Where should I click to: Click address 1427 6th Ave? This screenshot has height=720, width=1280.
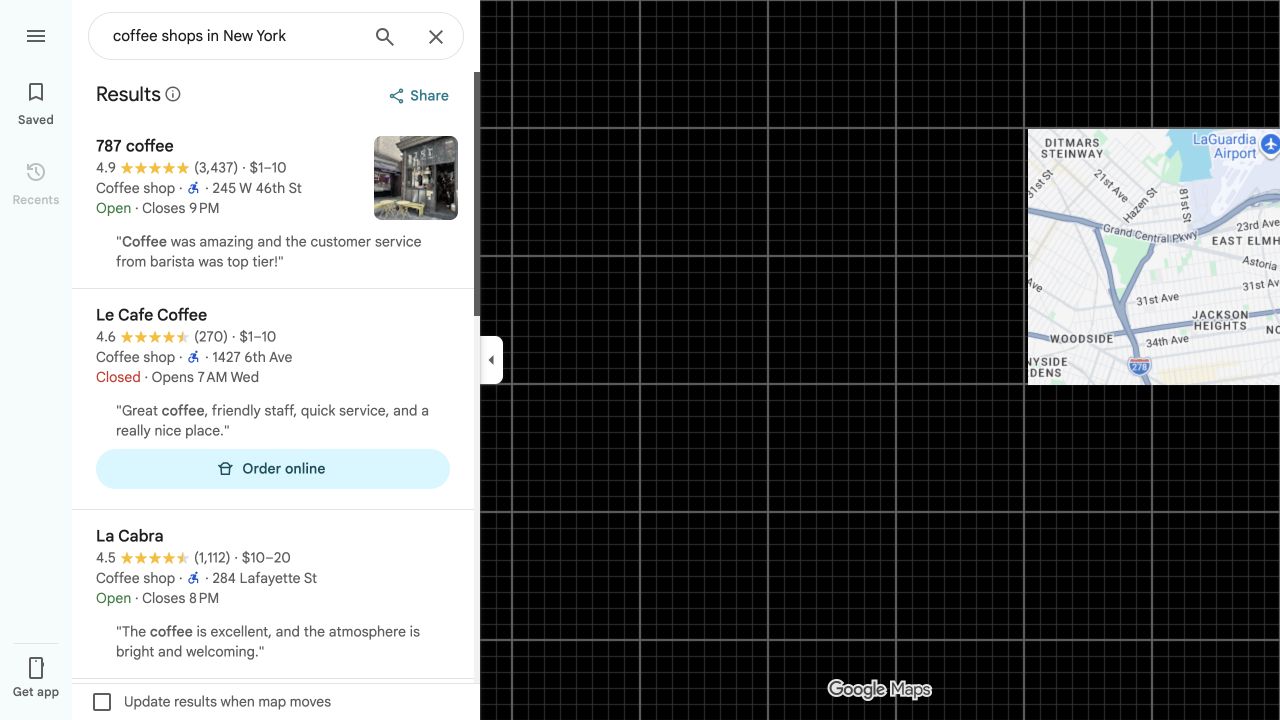252,357
